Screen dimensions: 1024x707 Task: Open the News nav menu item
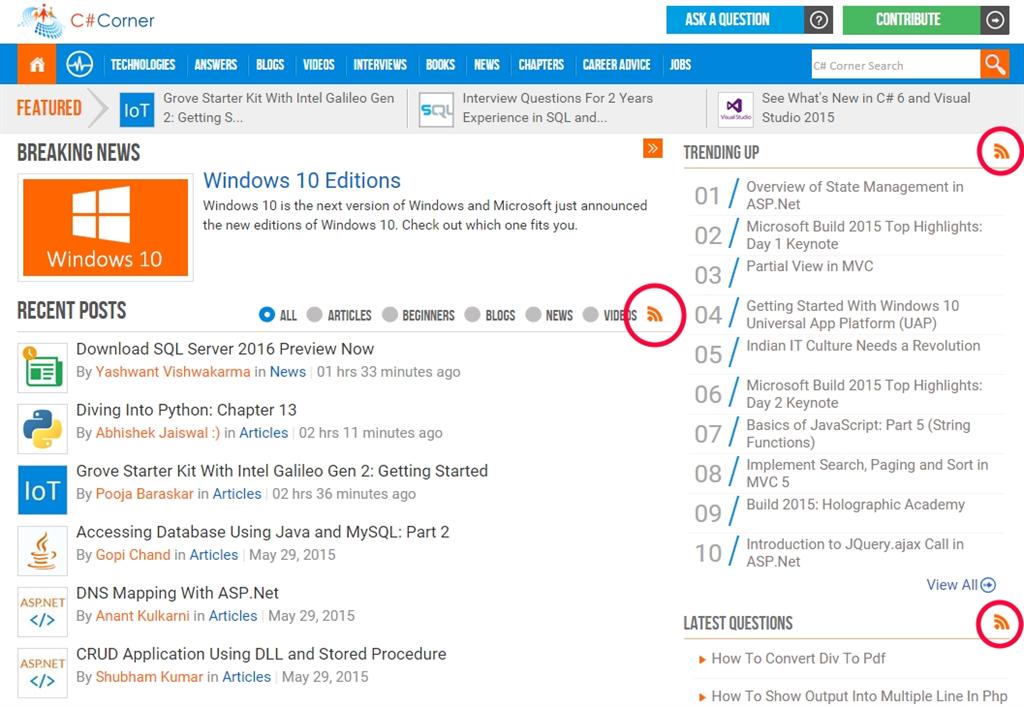[487, 65]
